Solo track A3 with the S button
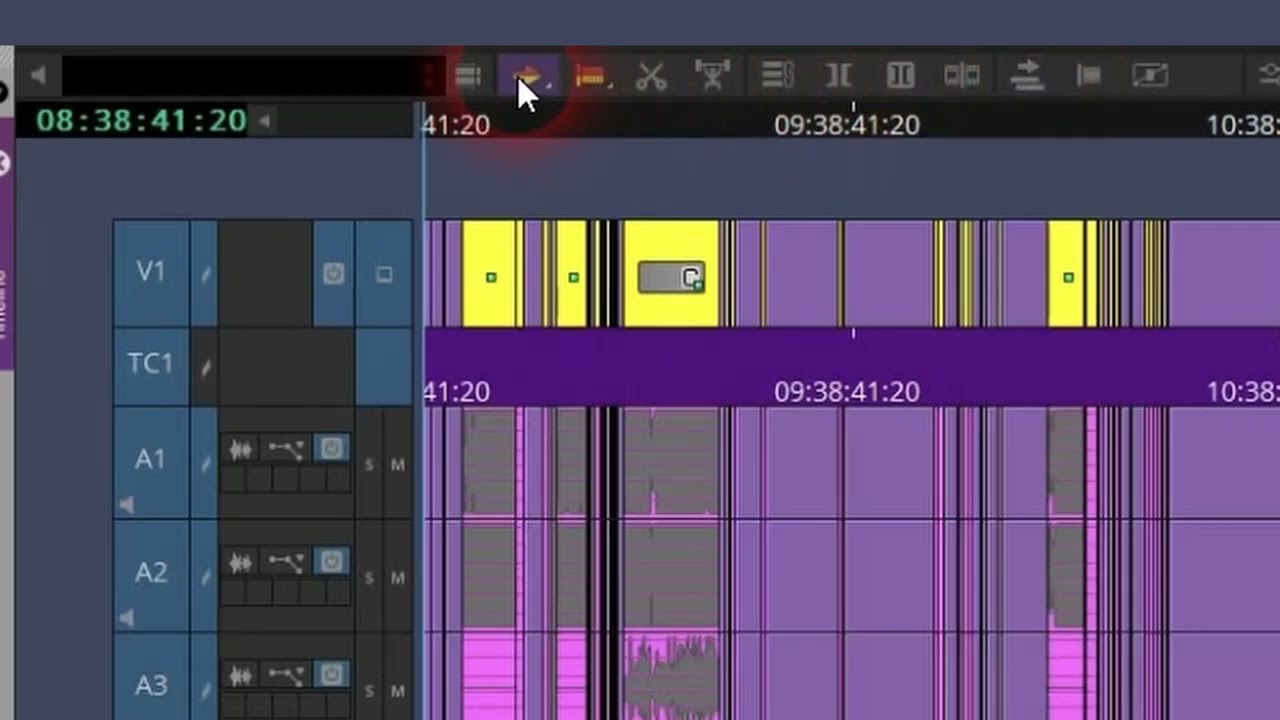 tap(369, 691)
